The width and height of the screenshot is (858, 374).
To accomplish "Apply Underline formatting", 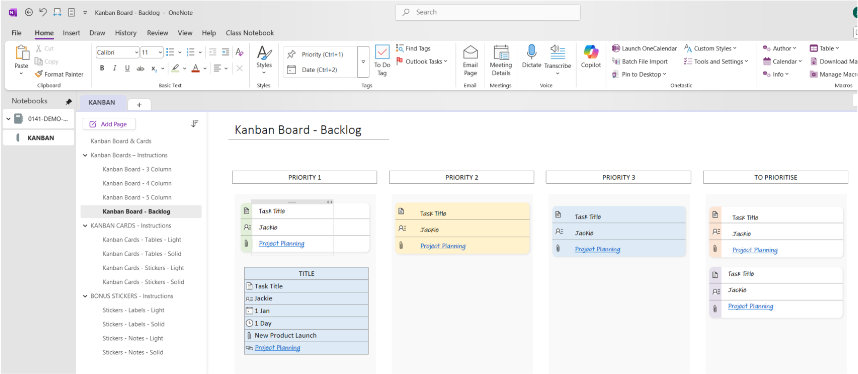I will (127, 68).
